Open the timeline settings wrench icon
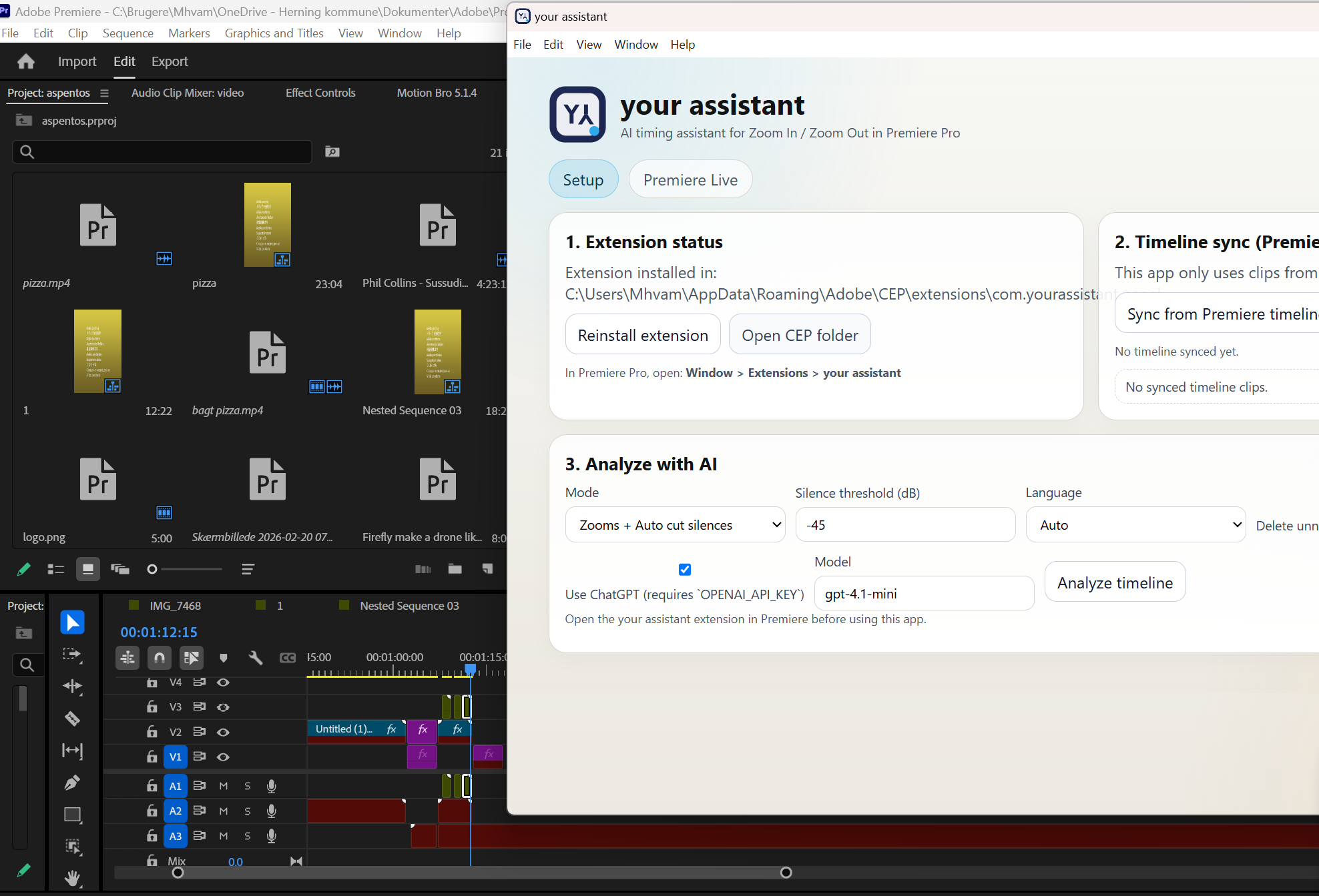Viewport: 1319px width, 896px height. (x=256, y=658)
